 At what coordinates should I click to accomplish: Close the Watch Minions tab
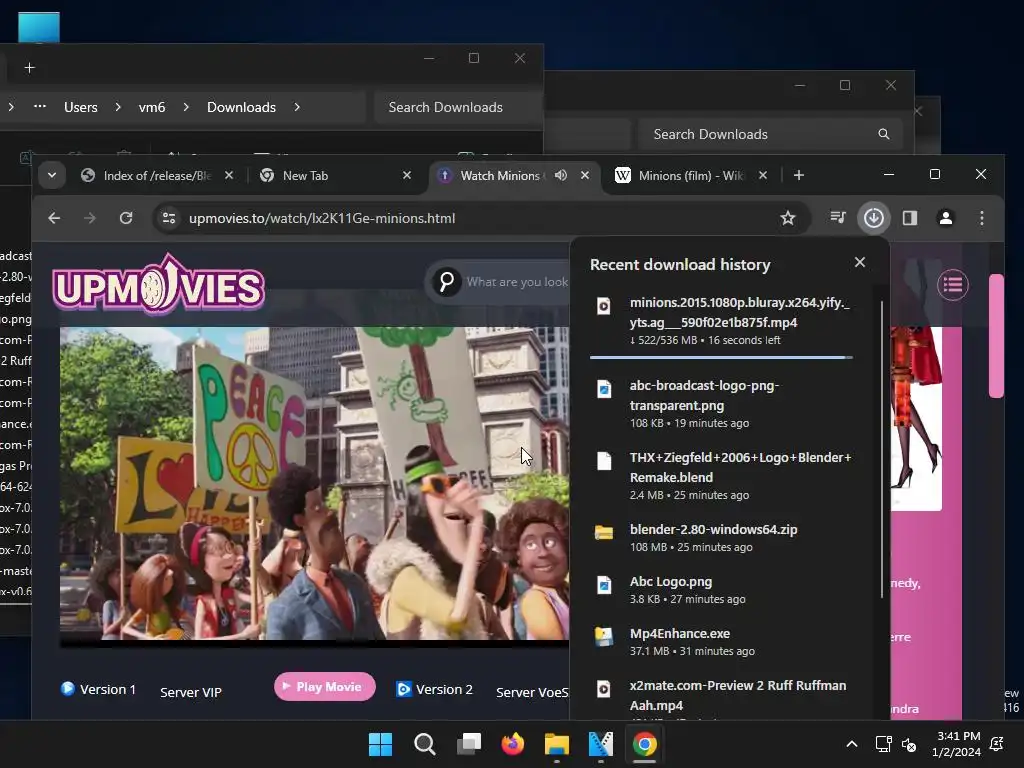(585, 175)
